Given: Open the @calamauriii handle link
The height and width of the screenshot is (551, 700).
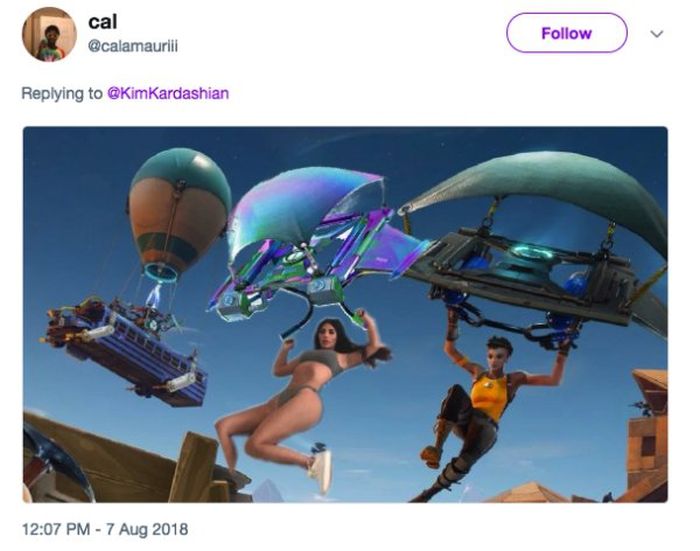Looking at the screenshot, I should 133,46.
